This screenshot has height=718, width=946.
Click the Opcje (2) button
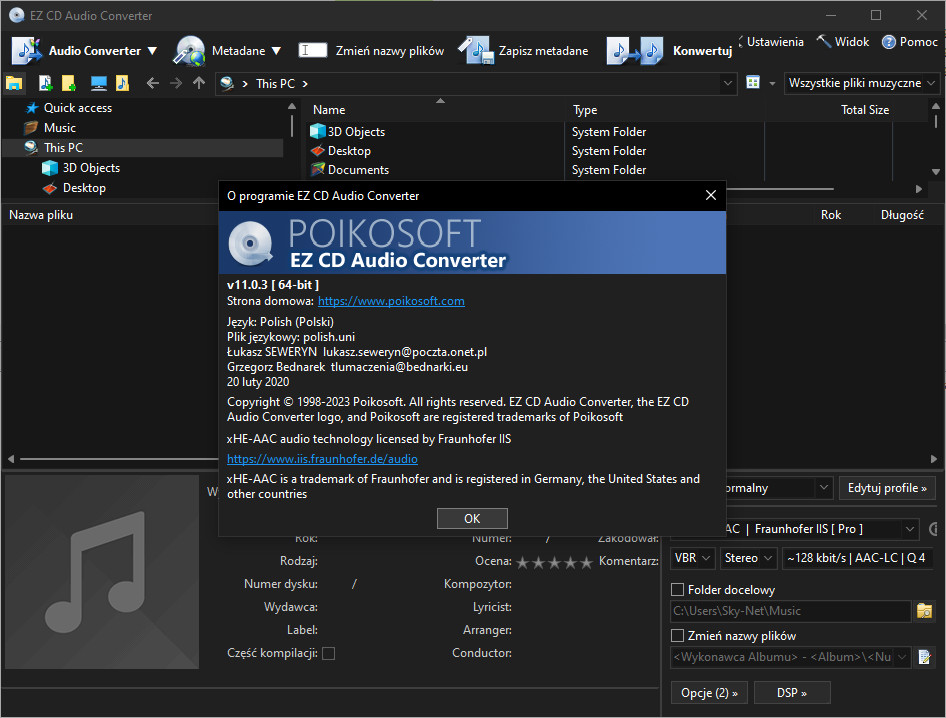709,693
